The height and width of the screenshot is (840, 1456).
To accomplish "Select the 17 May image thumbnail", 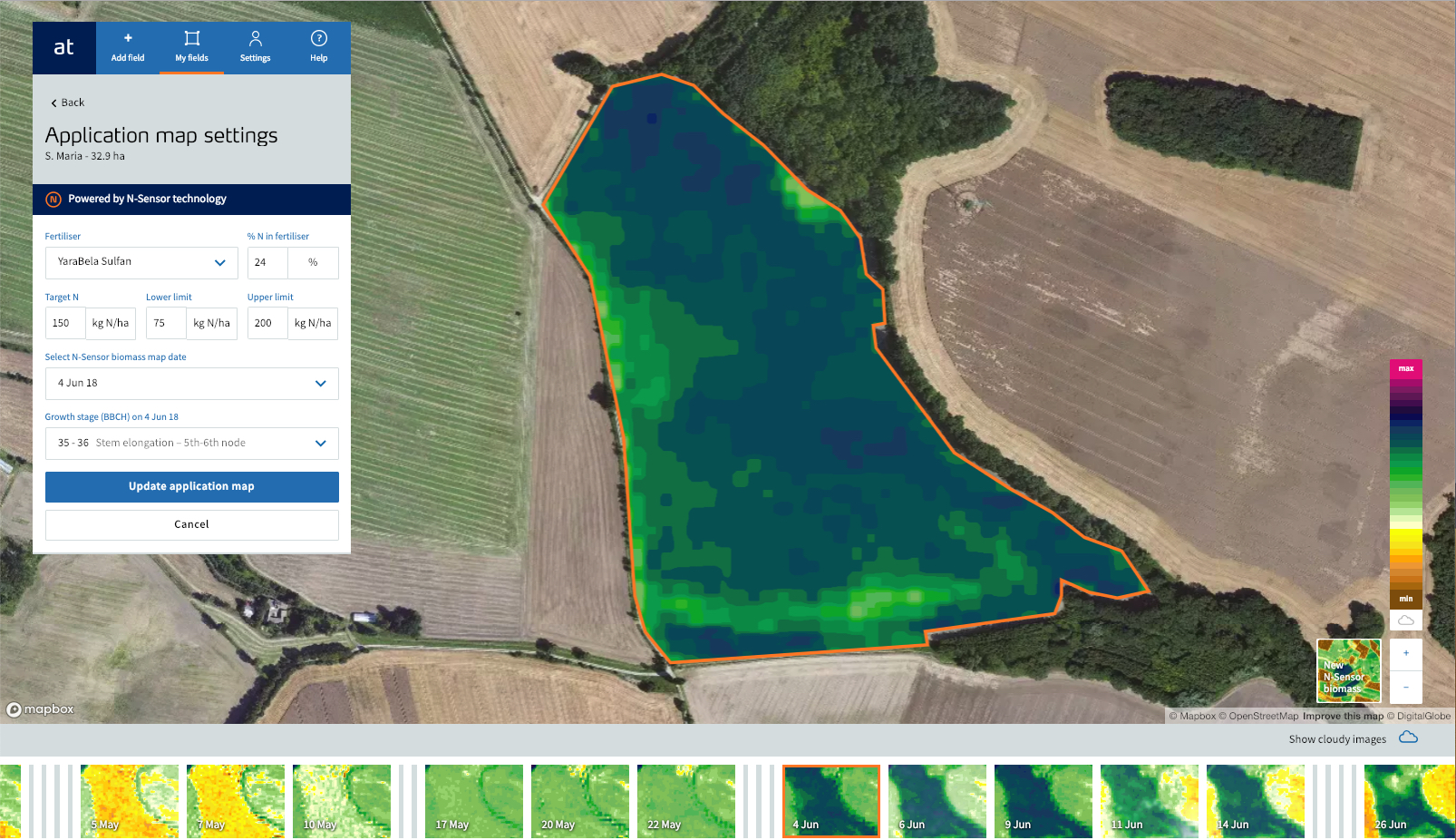I will (474, 801).
